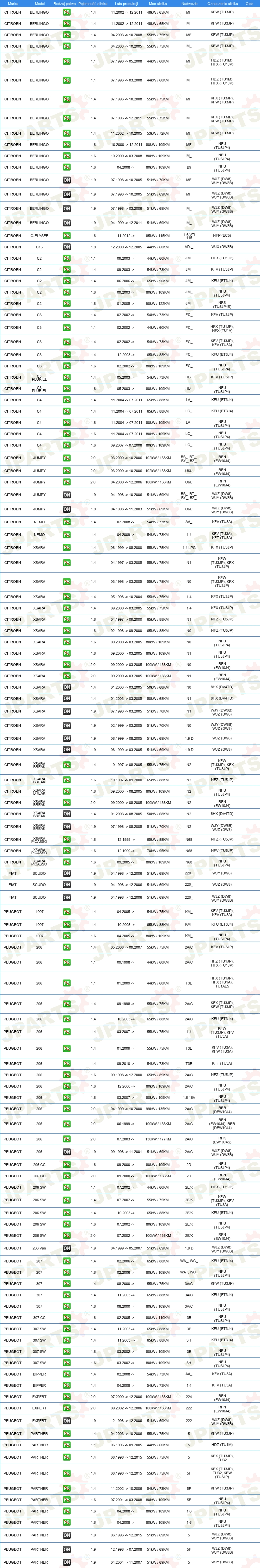The image size is (260, 1568).
Task: Click the 1.4 LPG body cell
Action: (x=189, y=548)
